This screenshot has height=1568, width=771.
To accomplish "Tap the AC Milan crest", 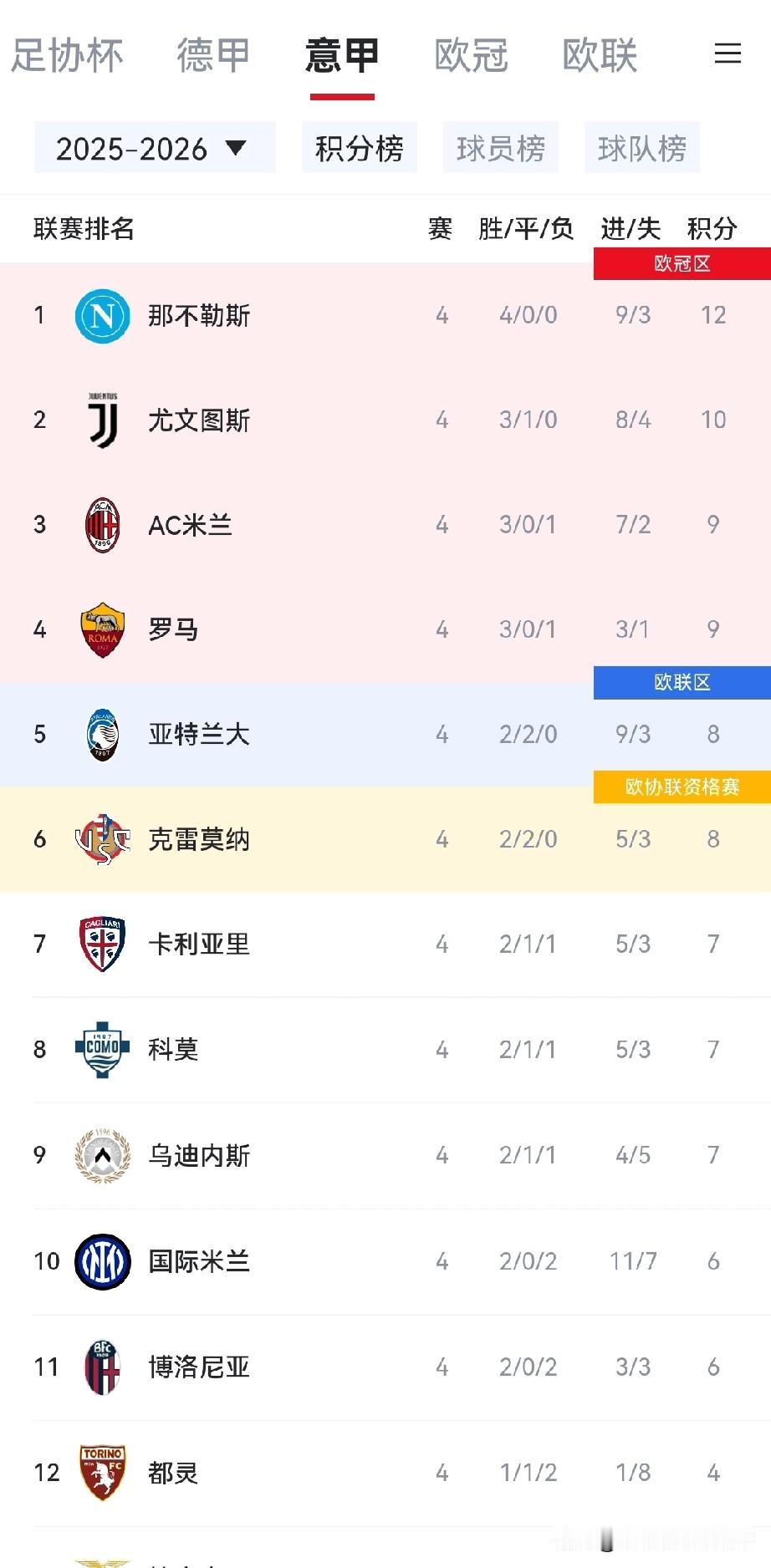I will (x=103, y=525).
